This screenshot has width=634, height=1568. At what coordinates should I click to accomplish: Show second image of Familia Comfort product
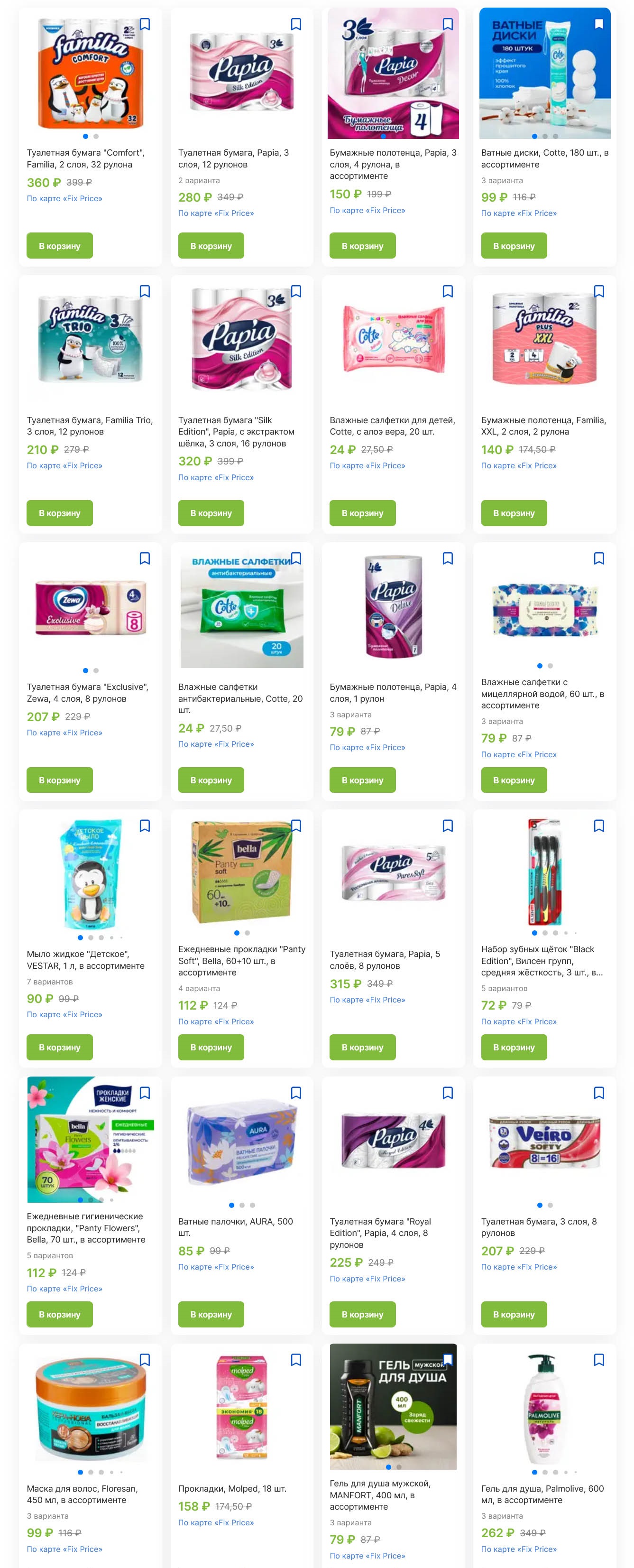[96, 136]
